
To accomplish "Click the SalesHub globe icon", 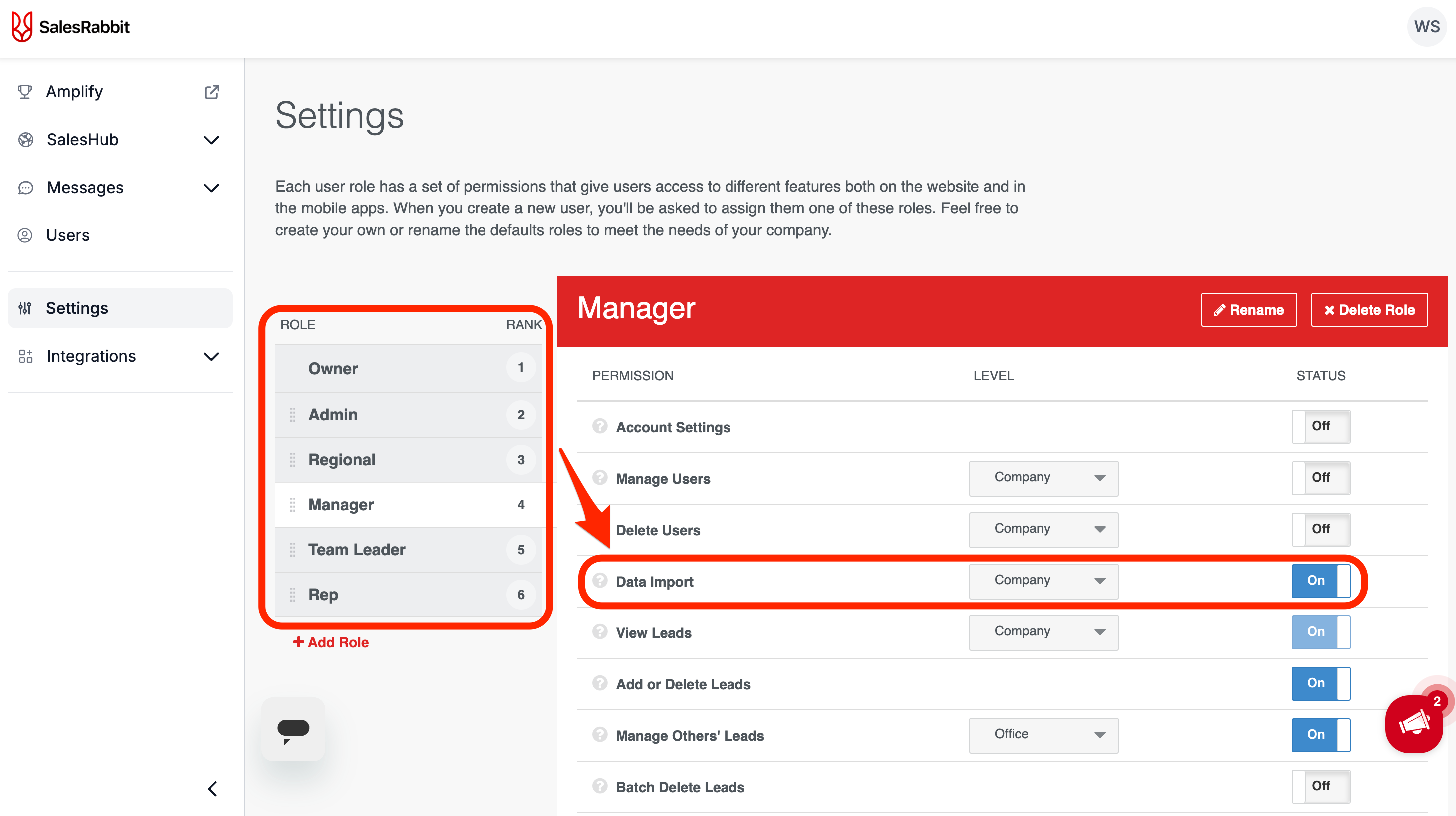I will pyautogui.click(x=25, y=140).
